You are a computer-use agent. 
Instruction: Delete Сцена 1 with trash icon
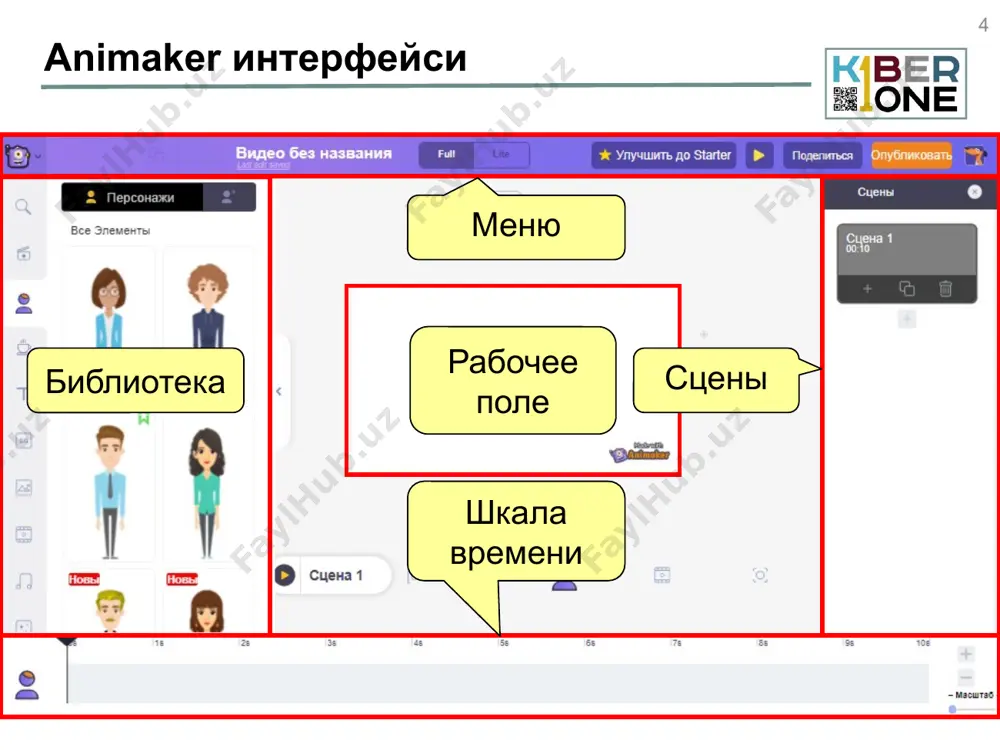coord(945,289)
